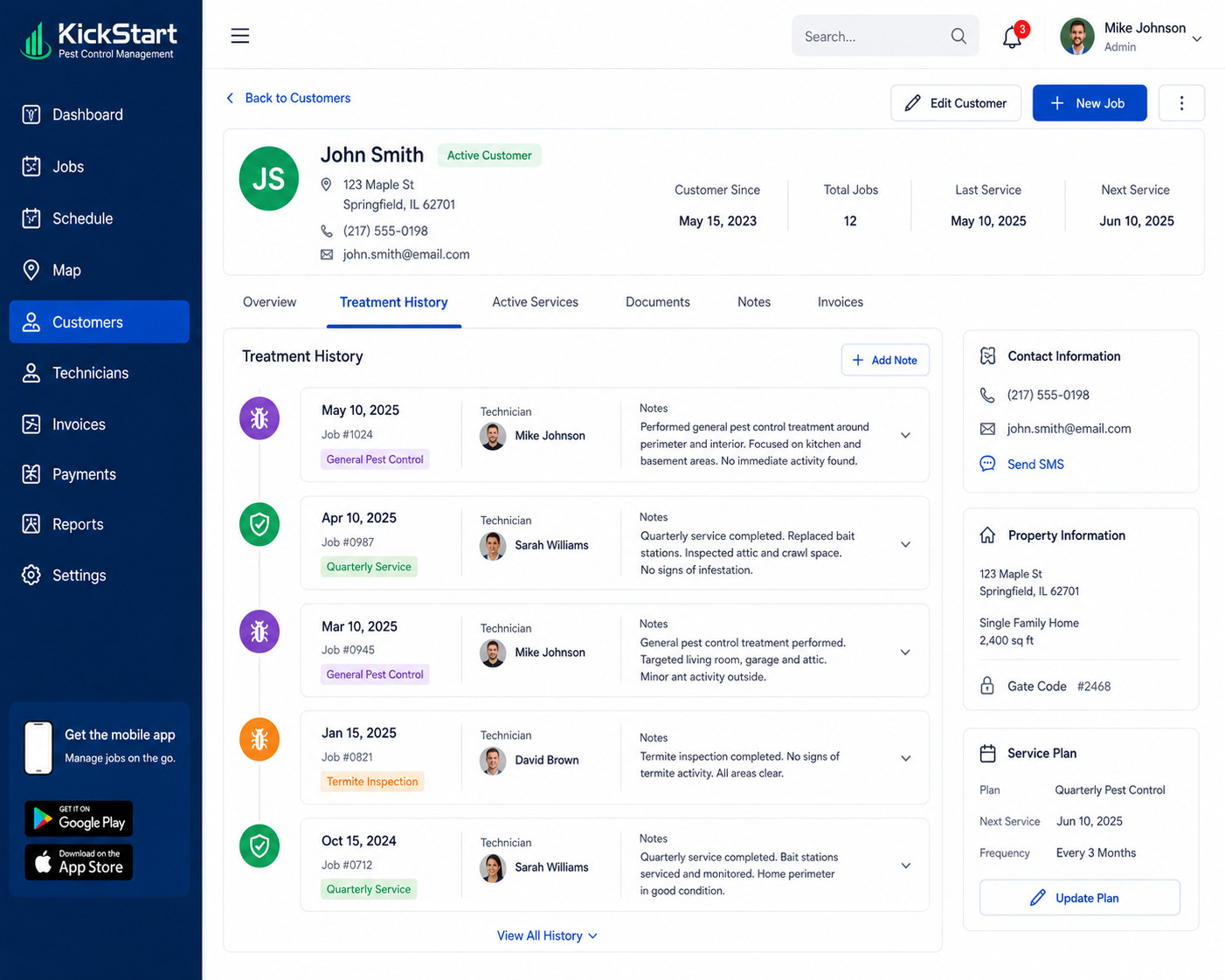
Task: Expand the Mar 10, 2025 treatment entry
Action: (x=905, y=652)
